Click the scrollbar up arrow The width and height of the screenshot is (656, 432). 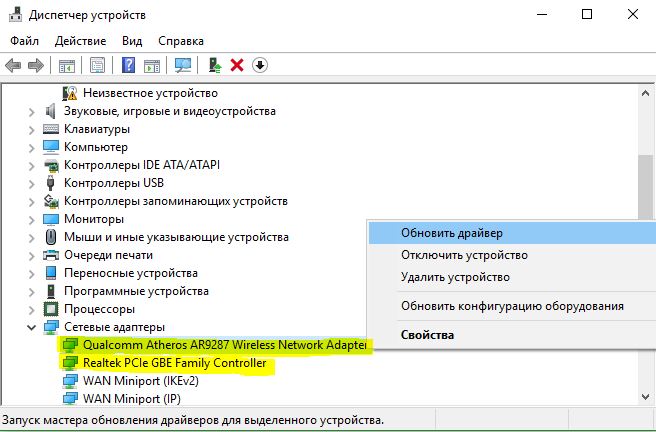[645, 94]
